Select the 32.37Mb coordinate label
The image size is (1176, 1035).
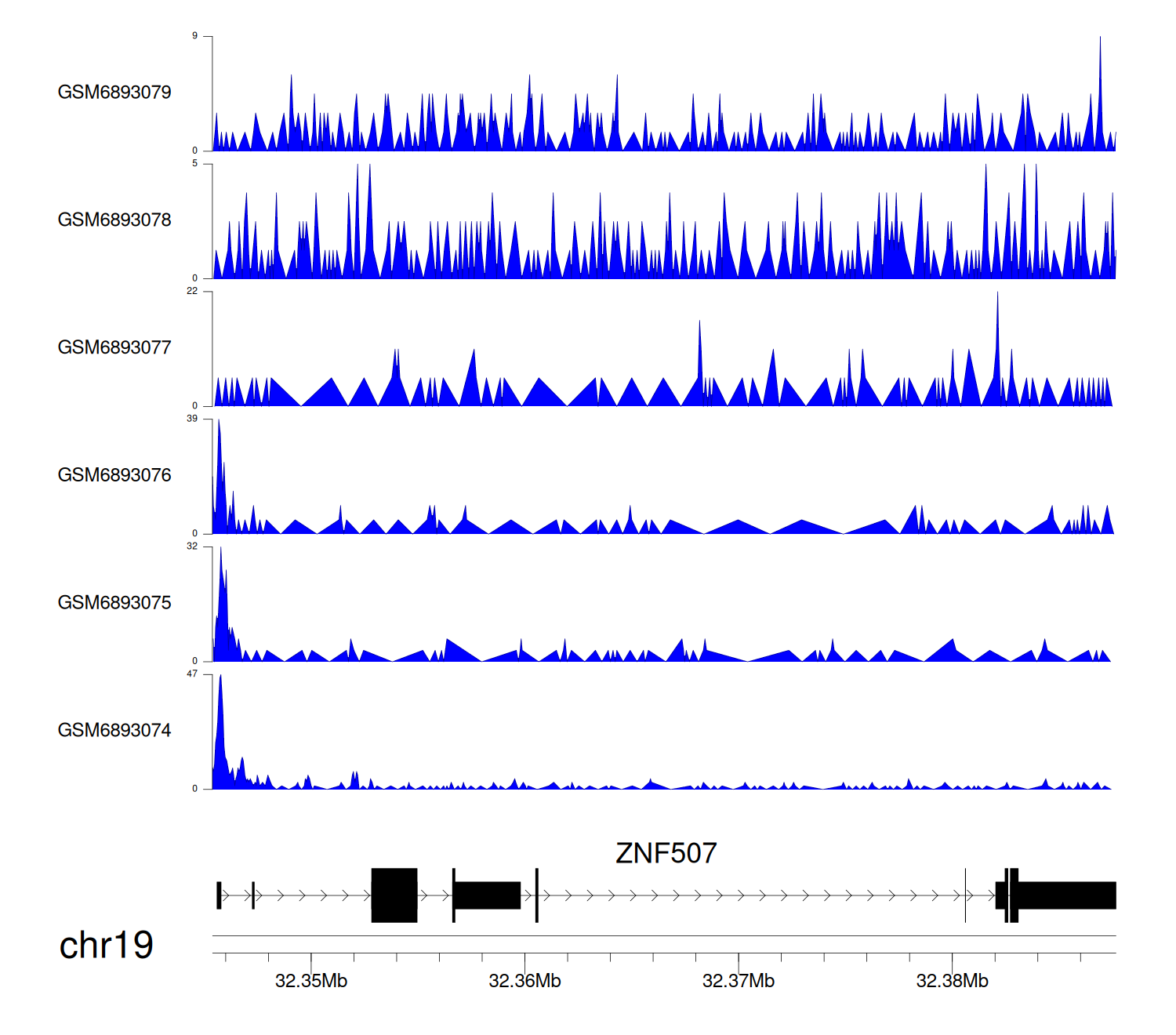[x=739, y=981]
